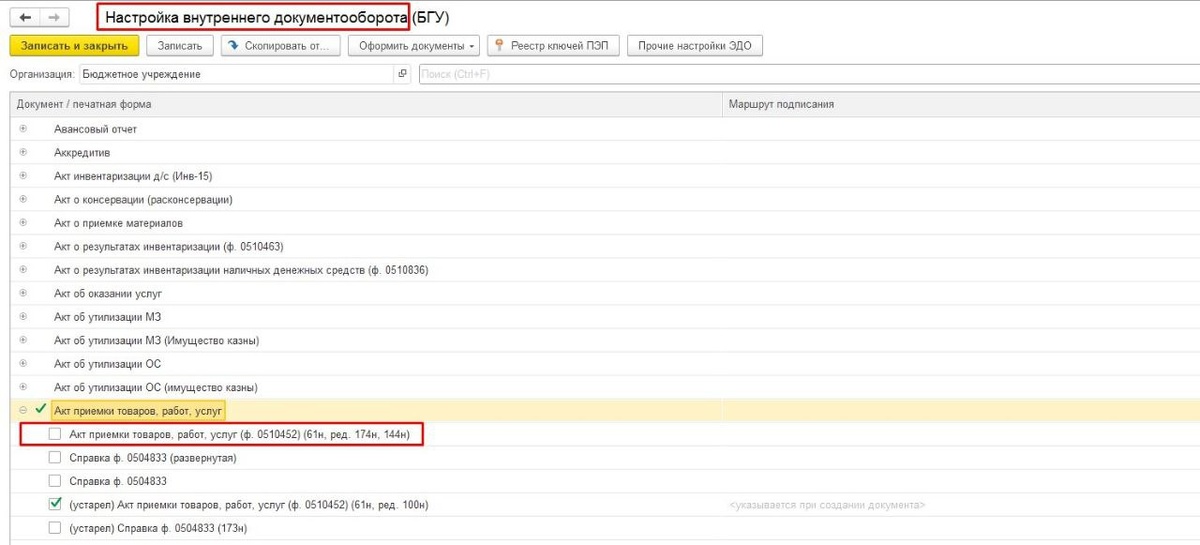This screenshot has width=1200, height=545.
Task: Expand Акт о результатах инвентаризации (ф. 0510463)
Action: pyautogui.click(x=23, y=246)
